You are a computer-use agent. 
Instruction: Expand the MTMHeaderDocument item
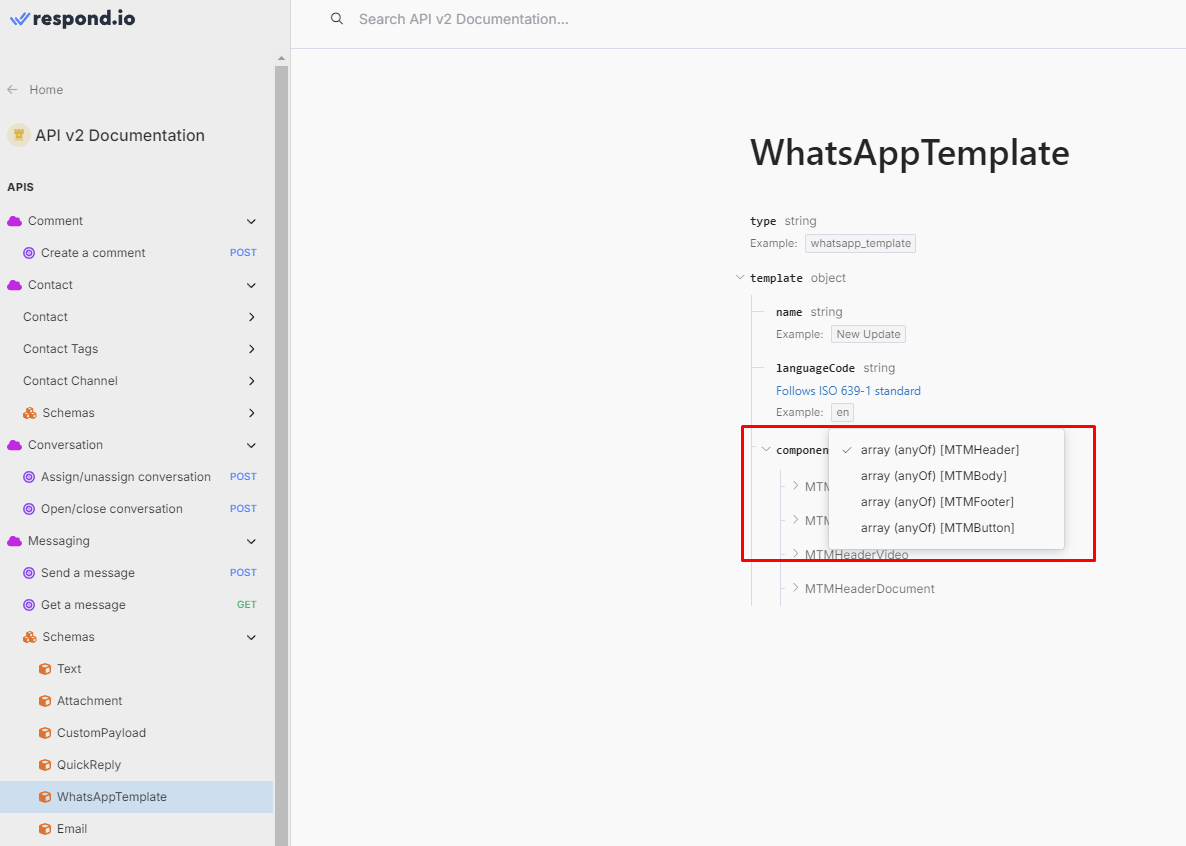point(795,588)
